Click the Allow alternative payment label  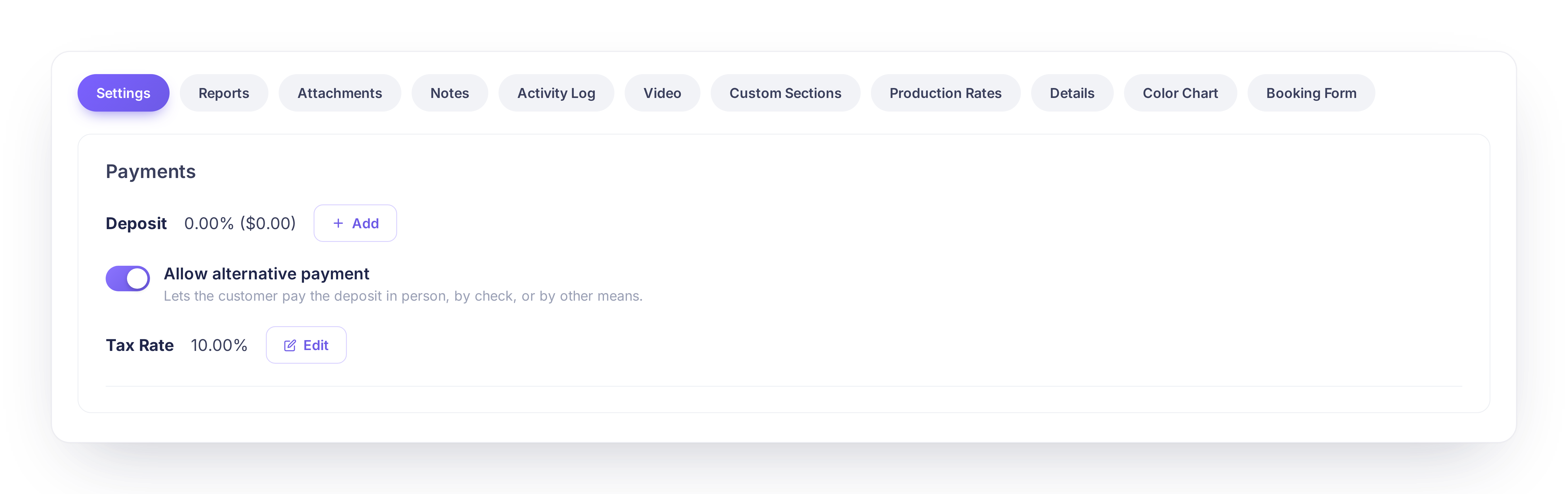coord(267,274)
